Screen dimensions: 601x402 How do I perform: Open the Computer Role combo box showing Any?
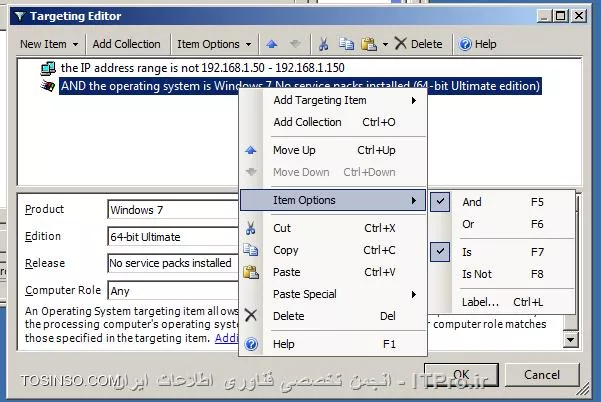click(x=173, y=291)
